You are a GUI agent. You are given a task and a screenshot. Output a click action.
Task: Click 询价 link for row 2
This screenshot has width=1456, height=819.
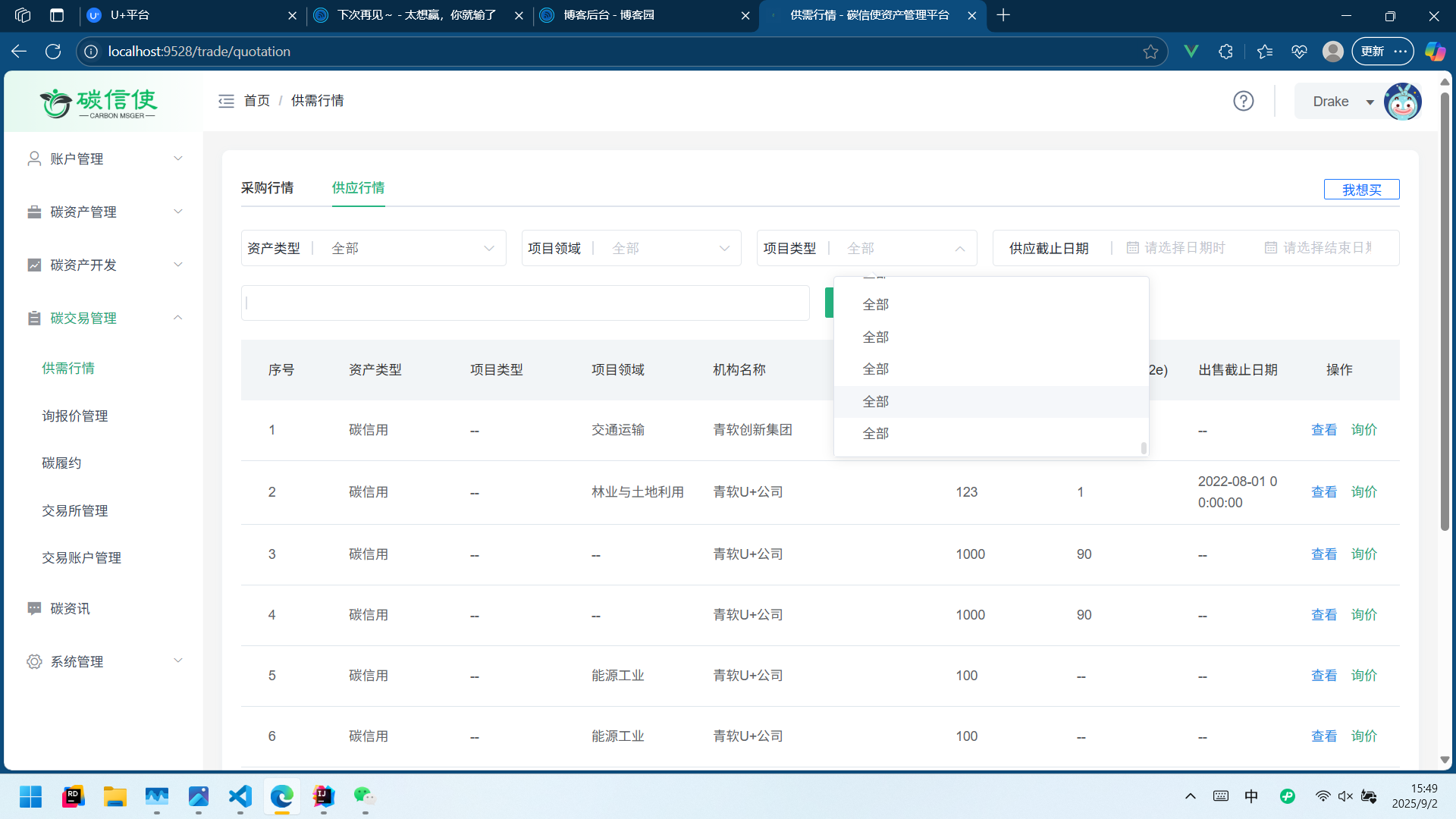(x=1363, y=491)
